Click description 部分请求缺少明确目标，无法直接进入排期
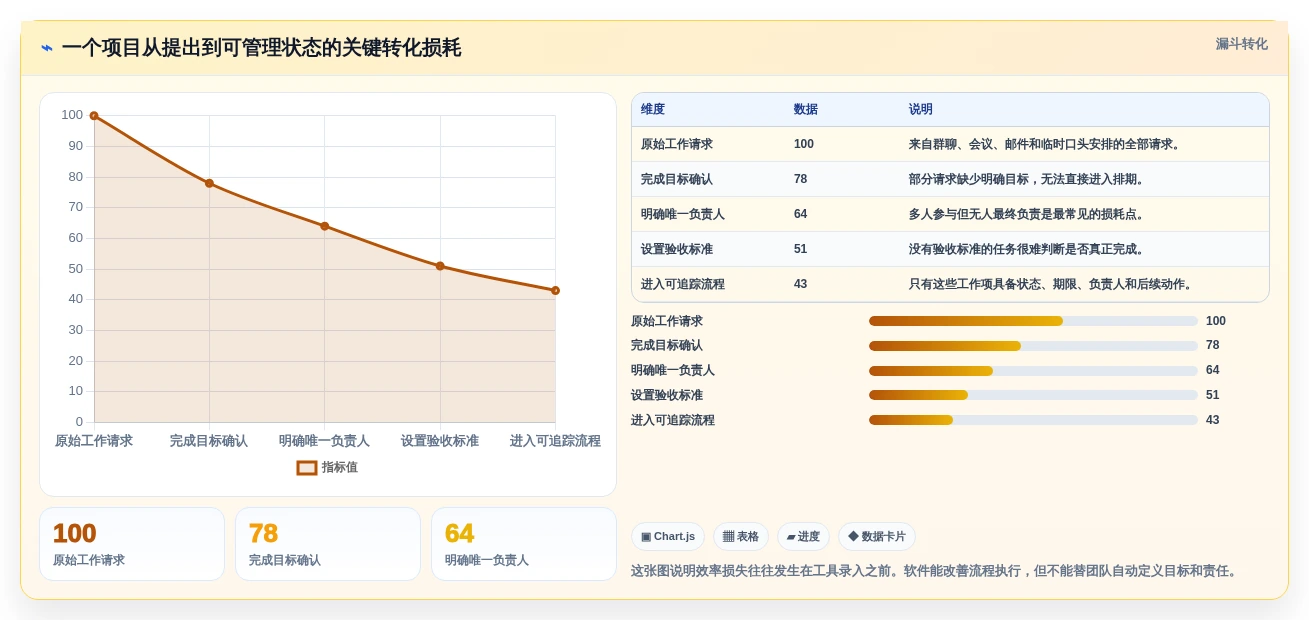The image size is (1309, 620). click(x=1028, y=179)
